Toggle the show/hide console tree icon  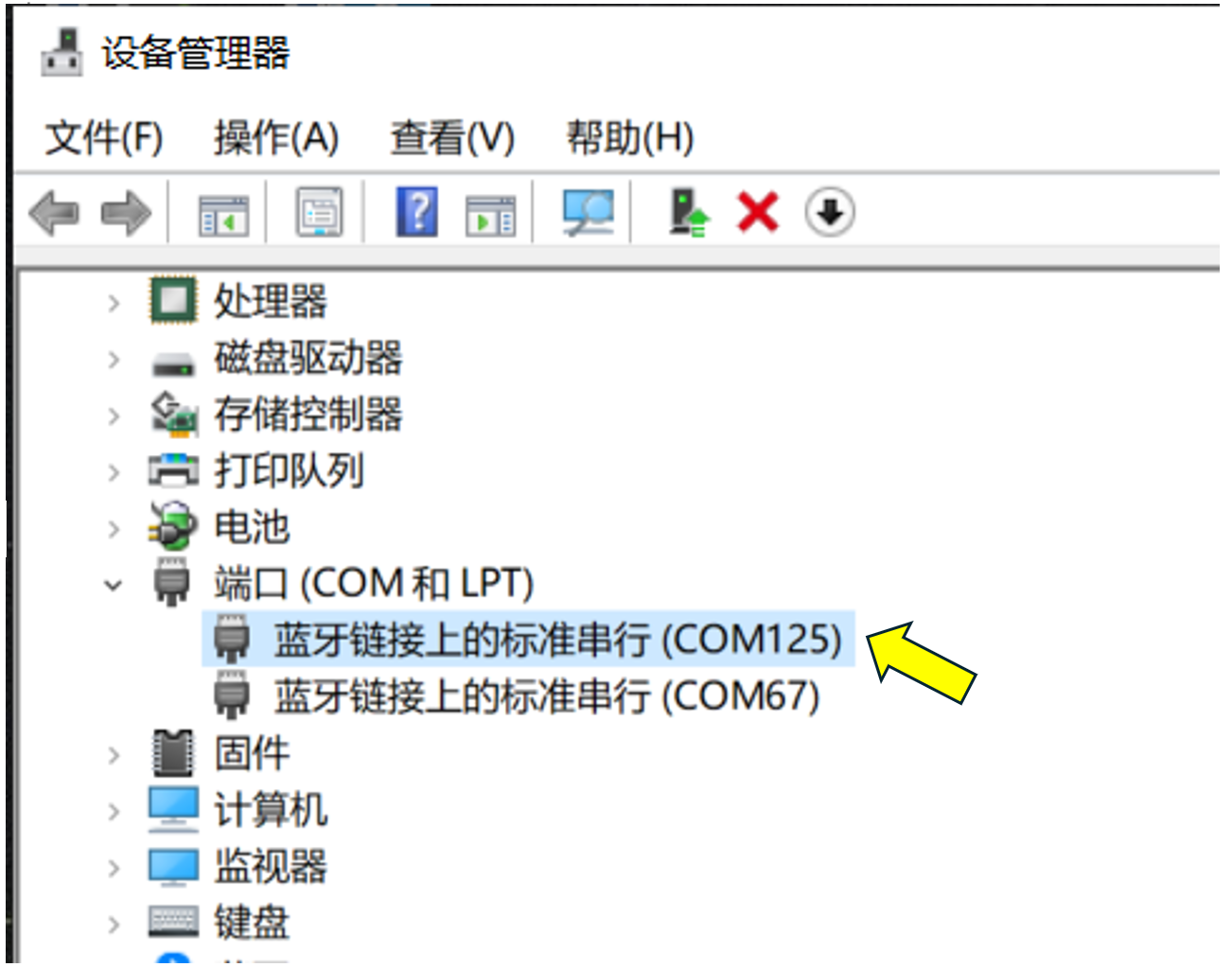pos(223,215)
